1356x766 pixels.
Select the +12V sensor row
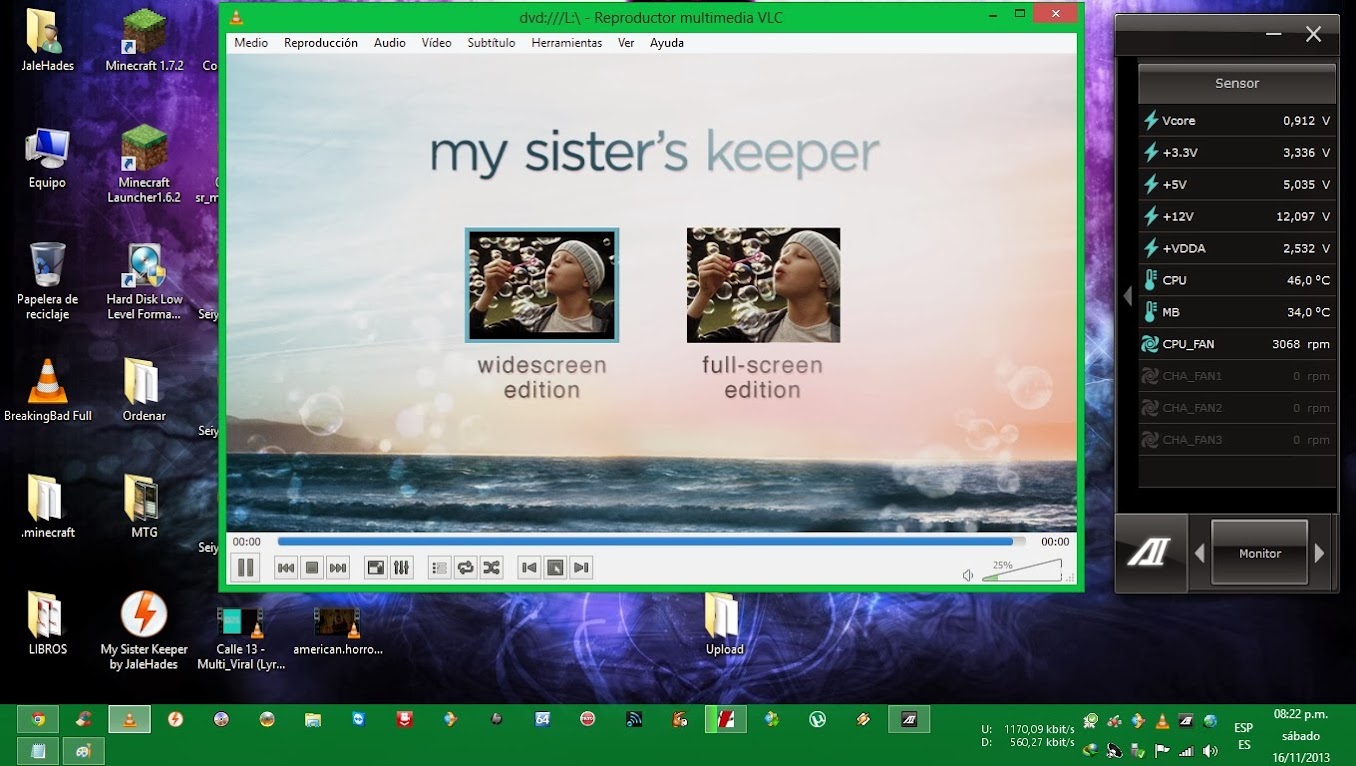[x=1237, y=216]
